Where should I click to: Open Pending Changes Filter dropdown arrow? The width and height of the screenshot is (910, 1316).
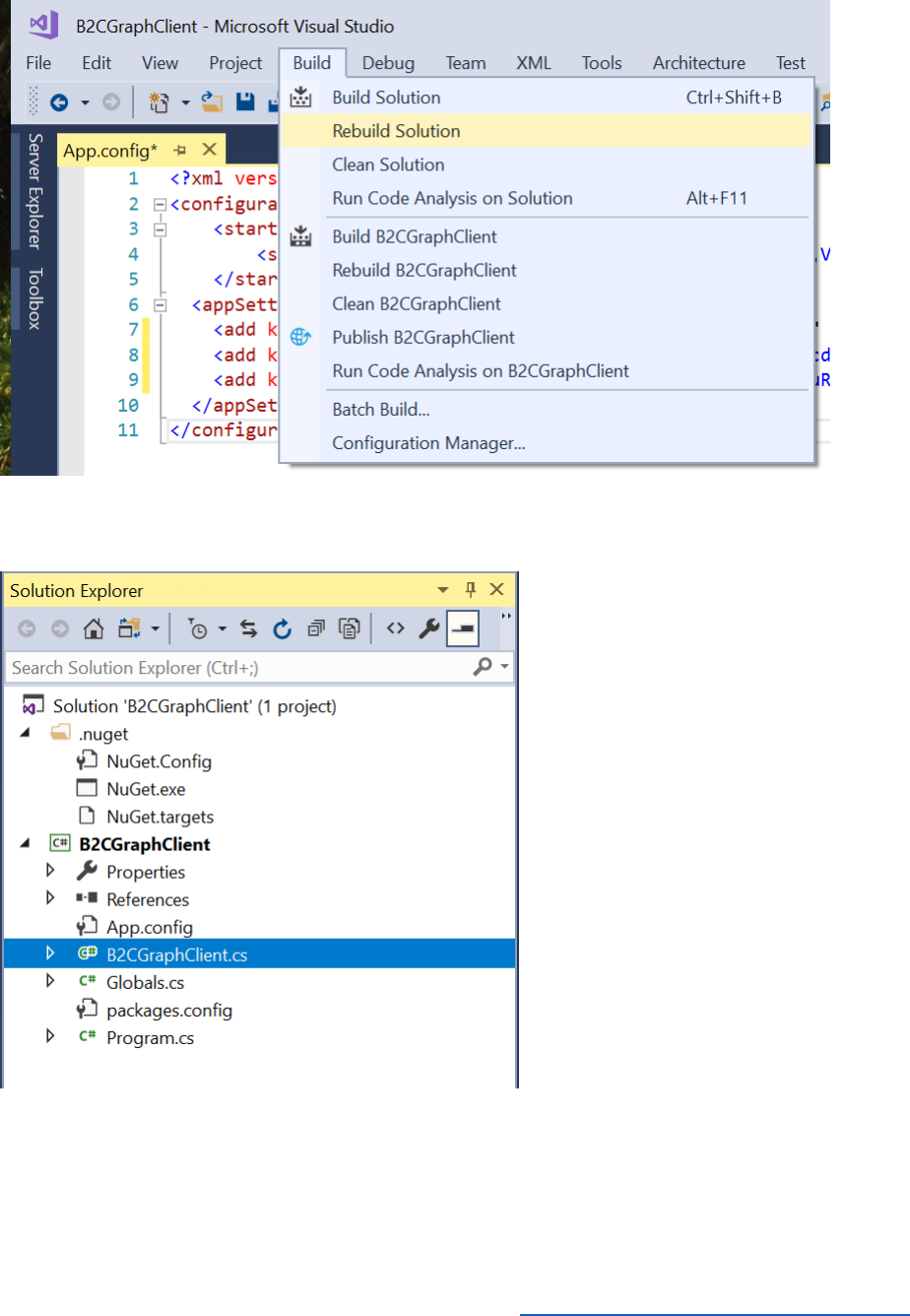click(223, 628)
